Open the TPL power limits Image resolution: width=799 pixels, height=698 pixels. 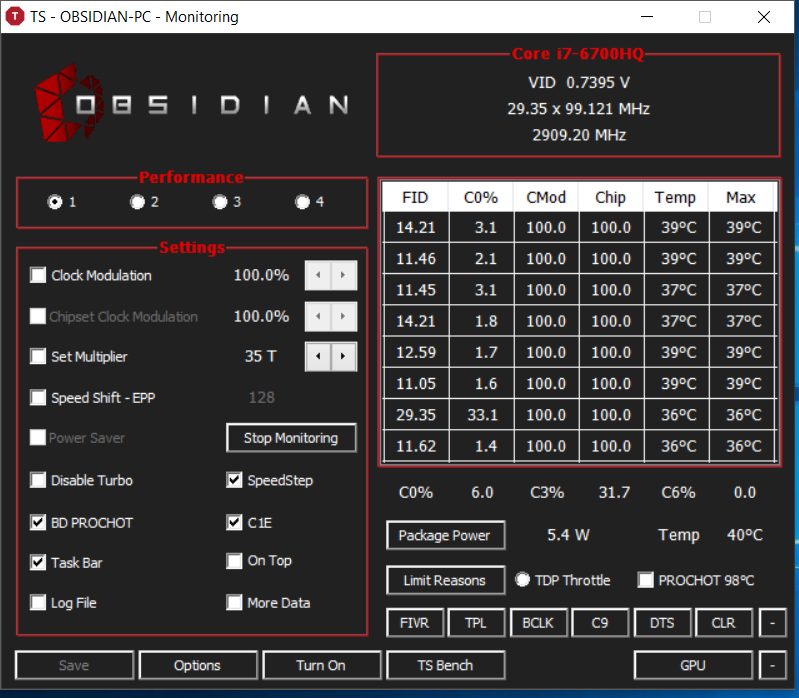pos(476,623)
